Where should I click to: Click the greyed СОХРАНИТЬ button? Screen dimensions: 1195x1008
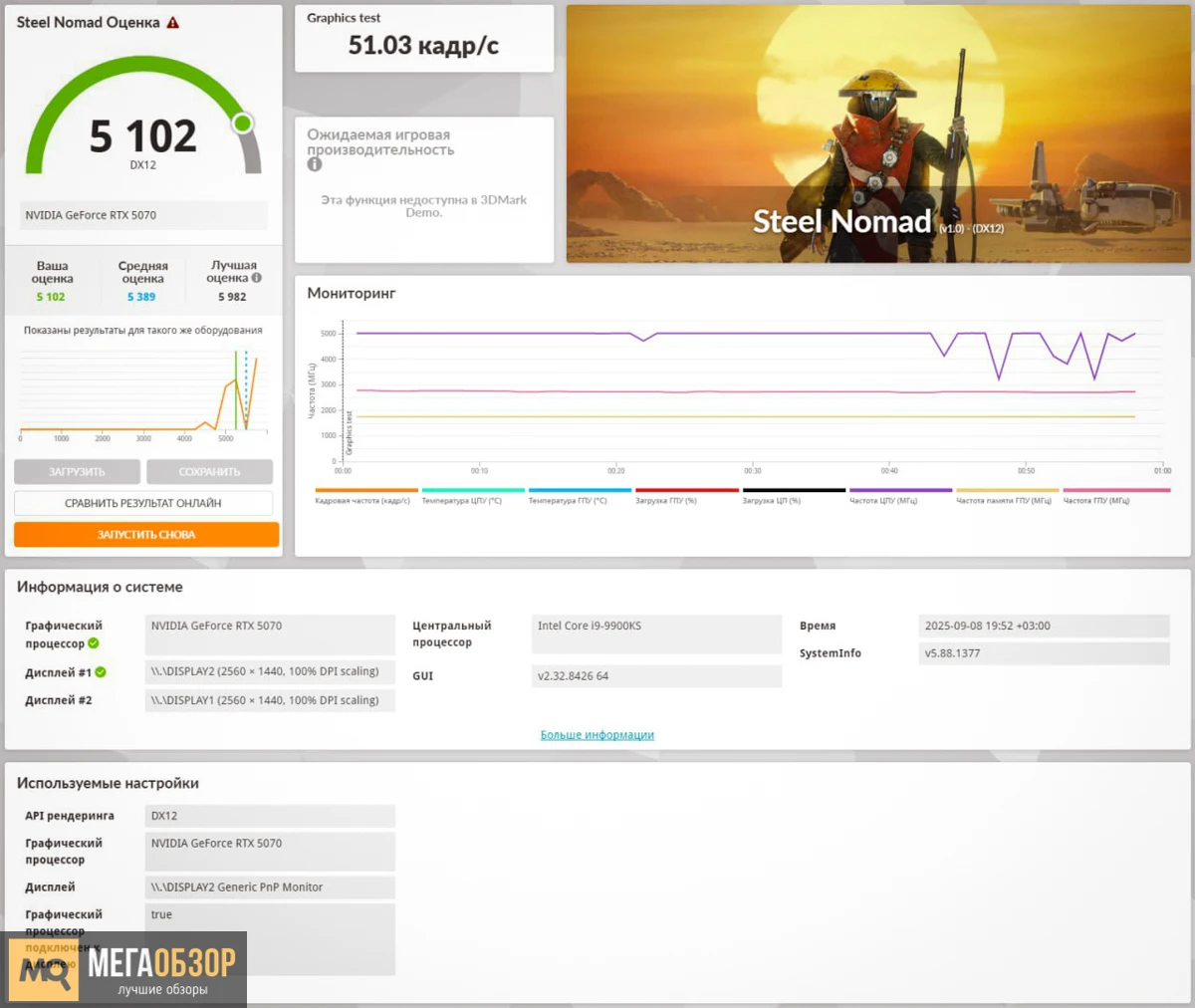coord(209,471)
